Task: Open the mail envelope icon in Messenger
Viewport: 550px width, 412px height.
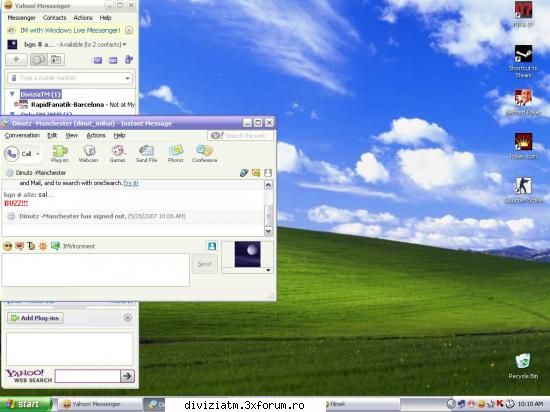Action: [x=98, y=60]
